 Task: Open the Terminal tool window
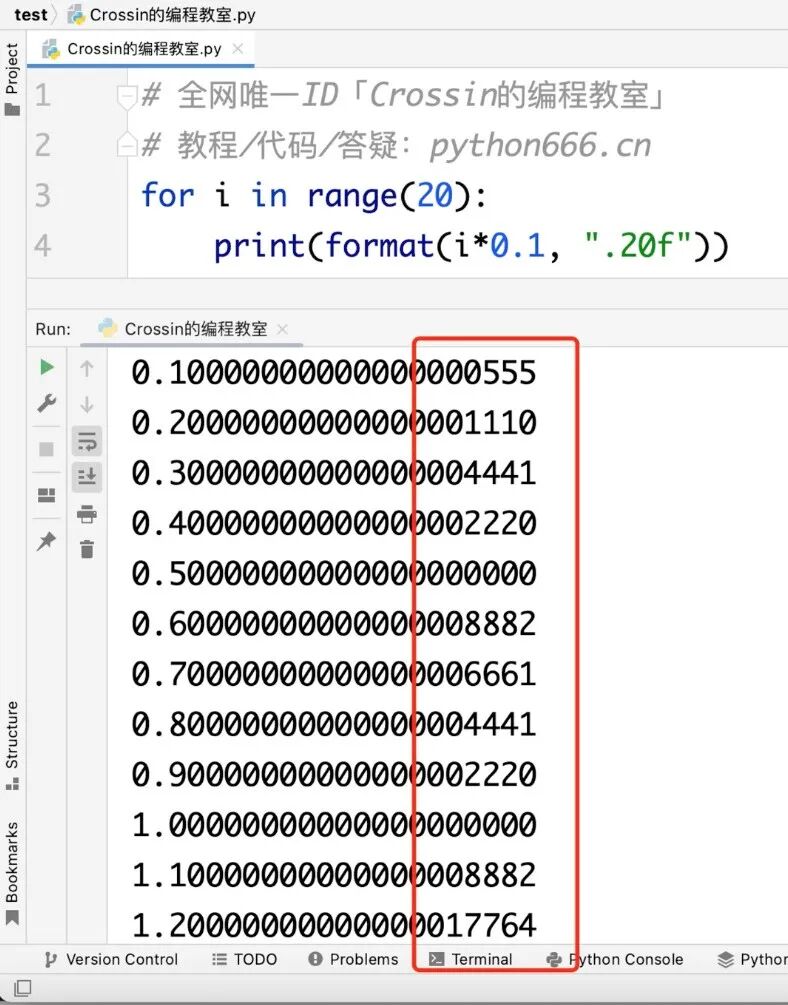click(x=471, y=959)
